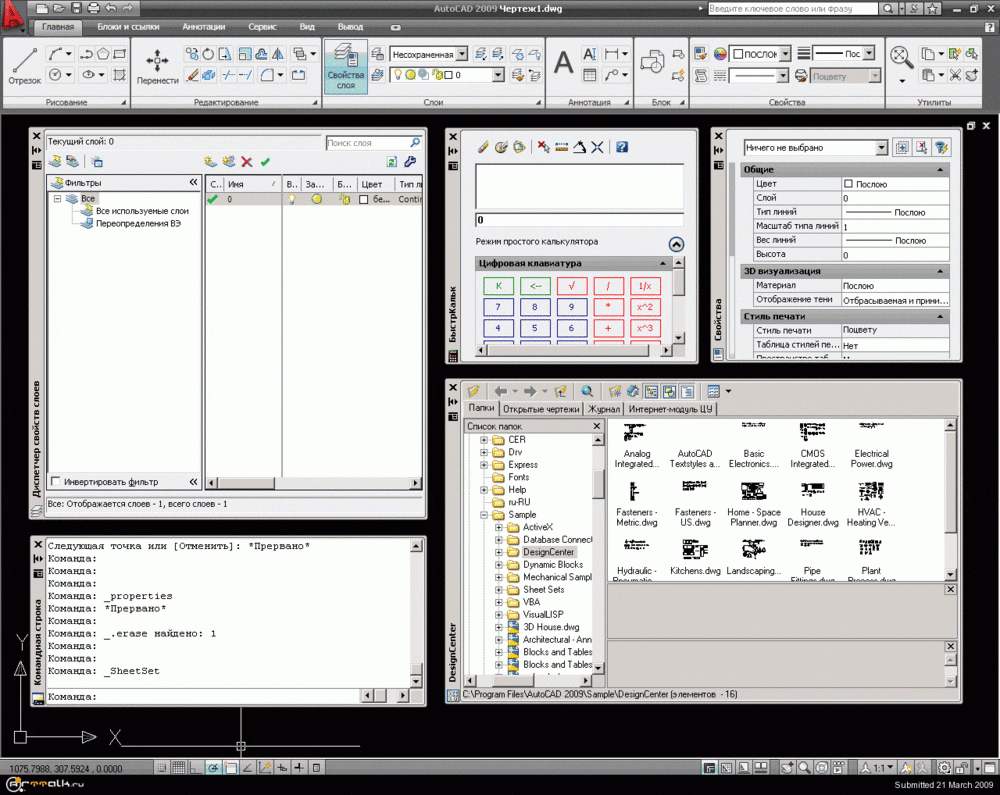Expand the CER folder in the tree
Viewport: 1000px width, 795px height.
pyautogui.click(x=485, y=440)
